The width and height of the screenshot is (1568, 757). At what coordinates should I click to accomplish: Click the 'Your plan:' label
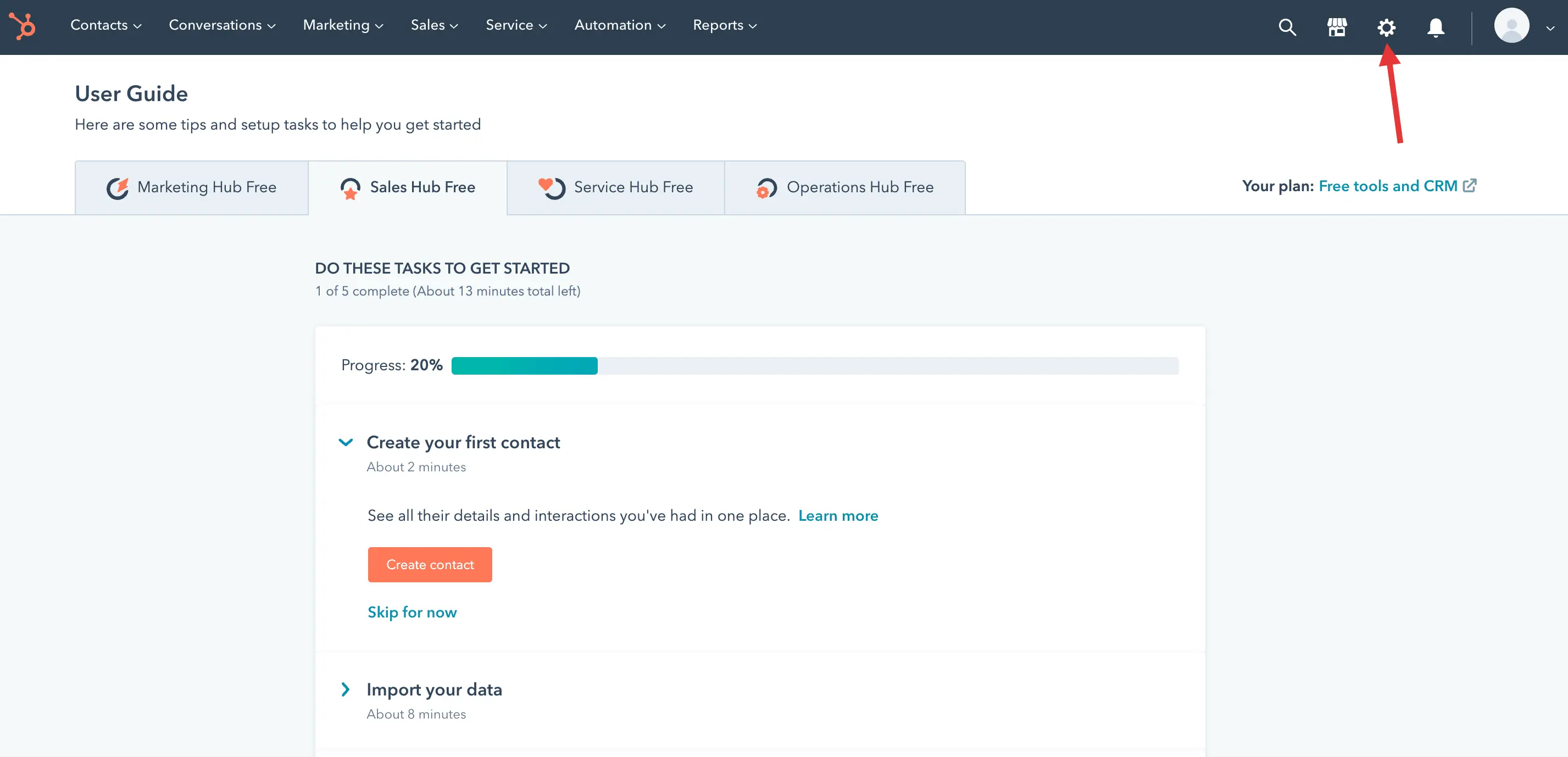(1278, 186)
